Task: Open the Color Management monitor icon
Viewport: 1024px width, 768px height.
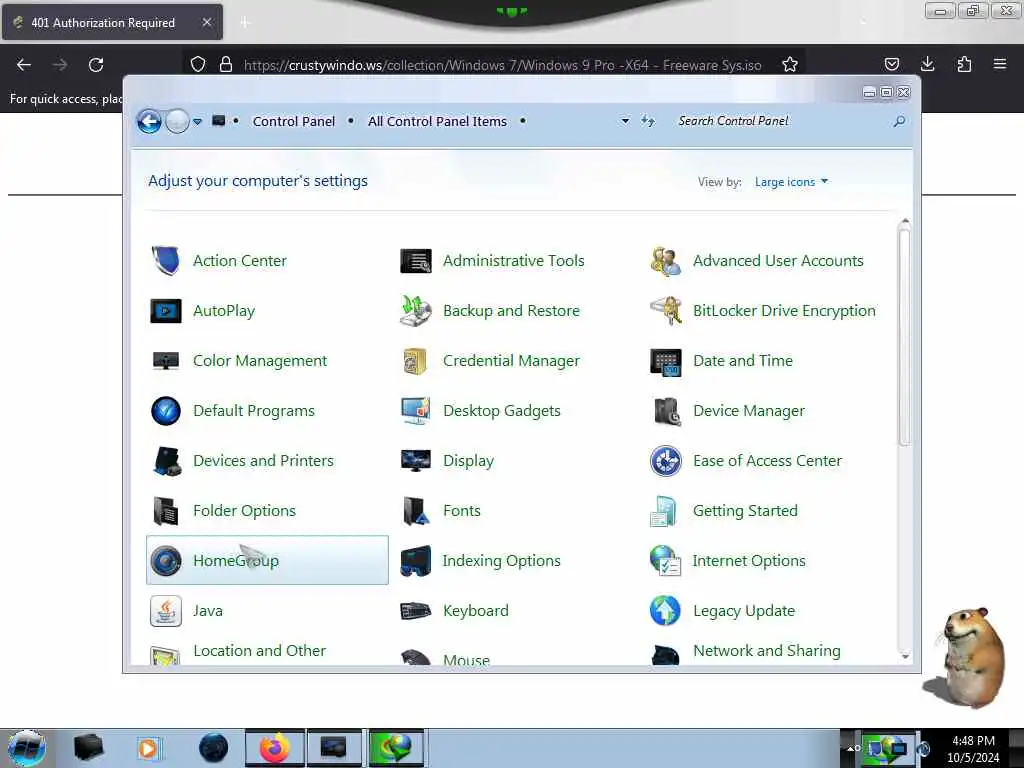Action: tap(166, 360)
